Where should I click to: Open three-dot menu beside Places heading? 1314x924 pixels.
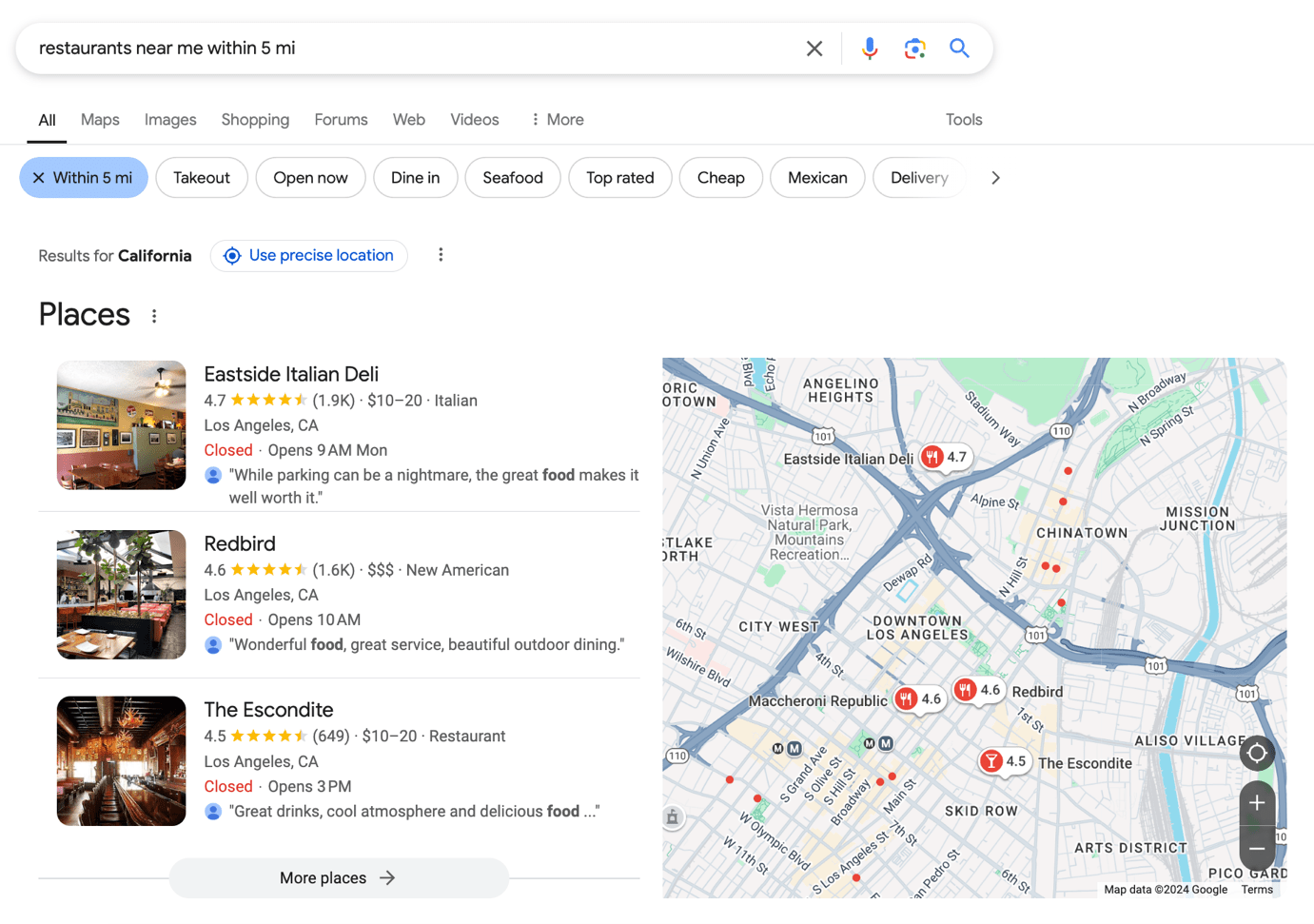click(154, 316)
